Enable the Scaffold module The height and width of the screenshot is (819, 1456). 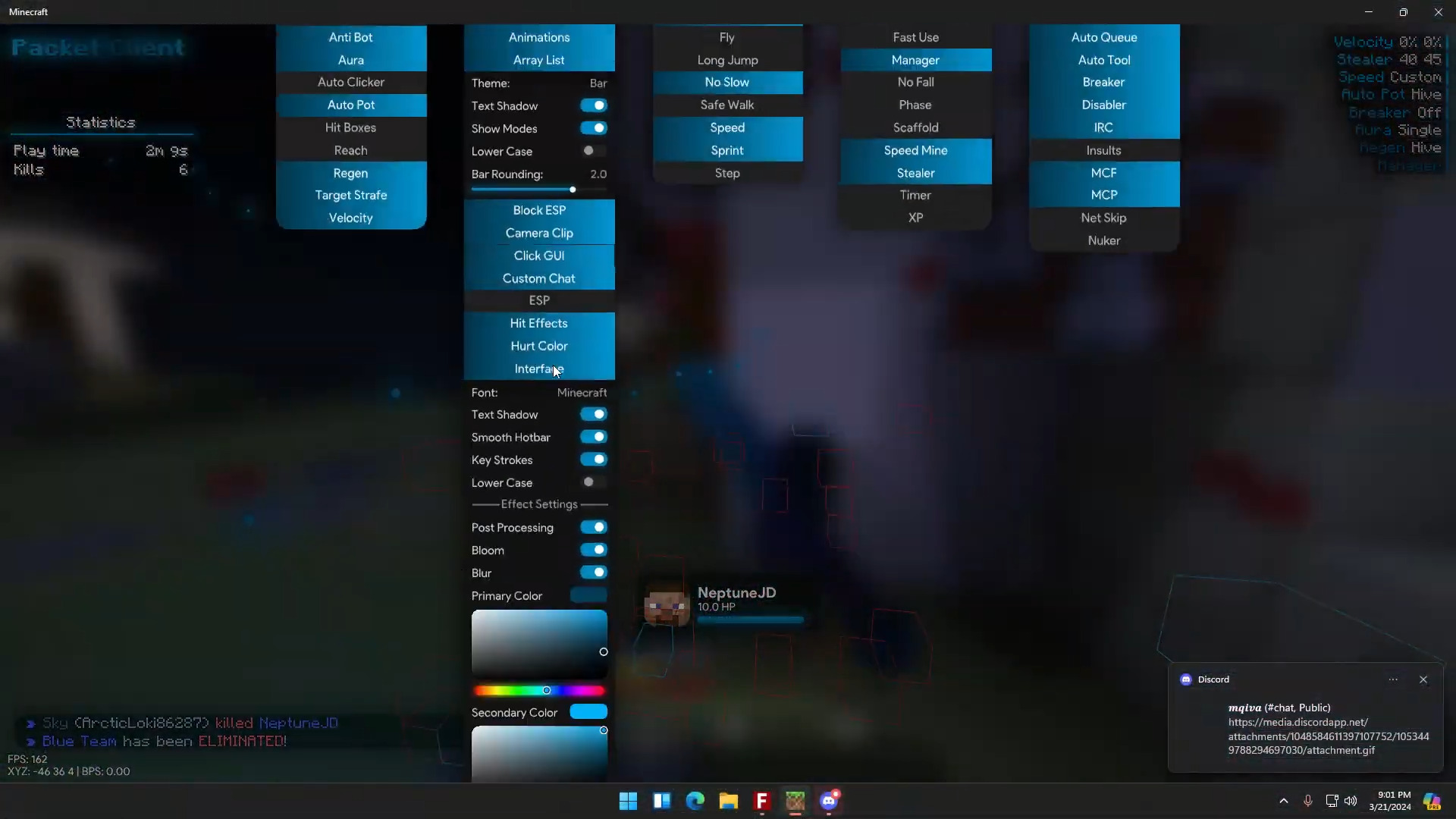click(916, 127)
